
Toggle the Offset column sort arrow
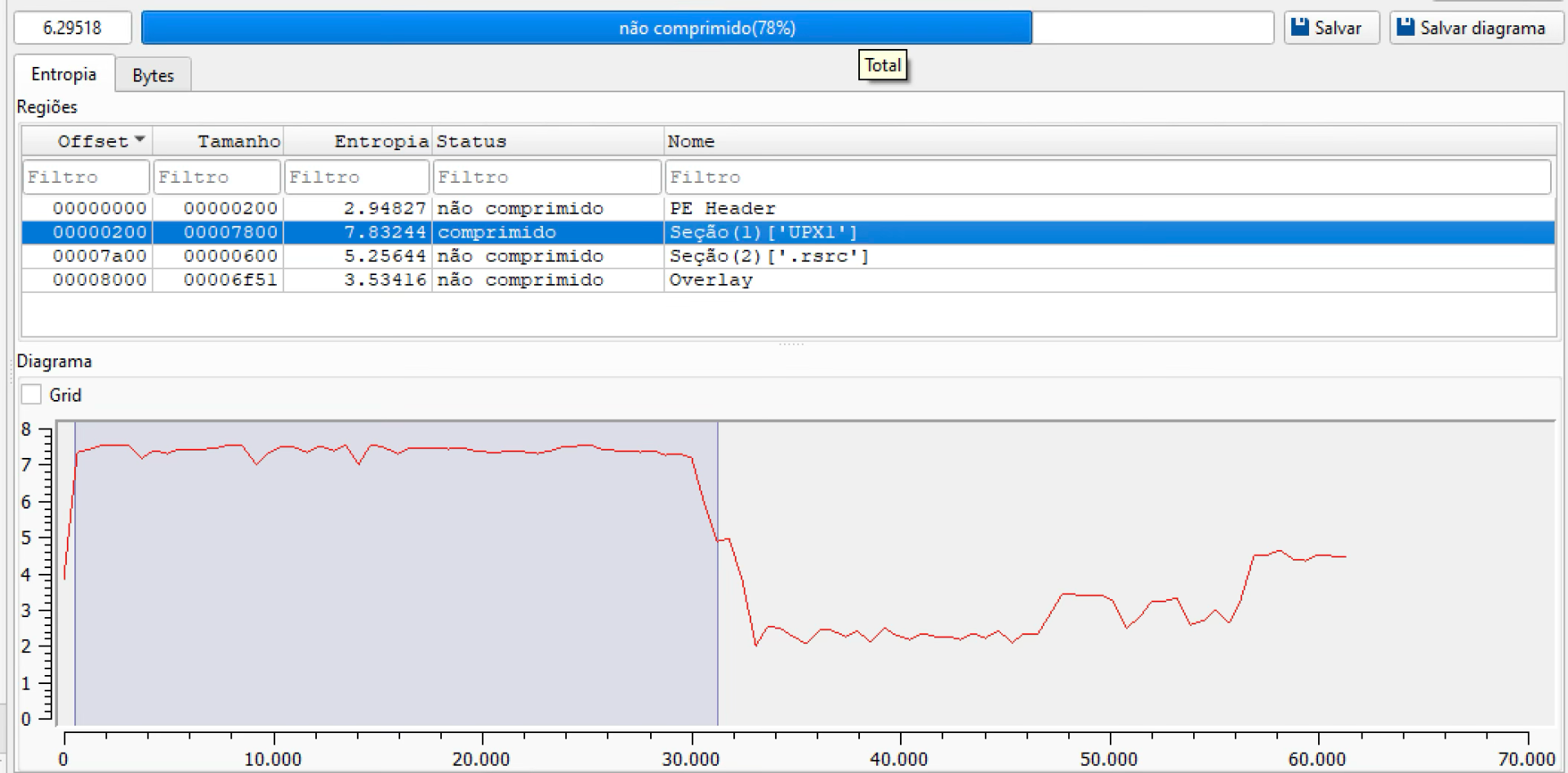pos(140,140)
